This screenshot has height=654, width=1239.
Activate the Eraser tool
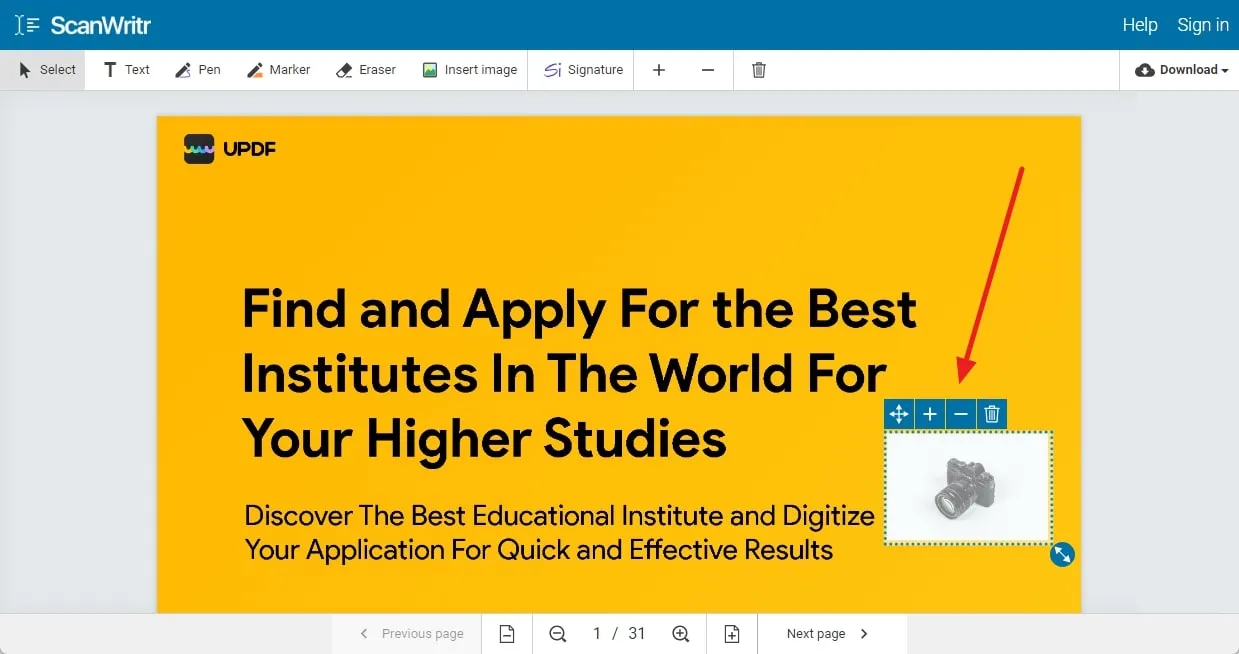tap(366, 70)
